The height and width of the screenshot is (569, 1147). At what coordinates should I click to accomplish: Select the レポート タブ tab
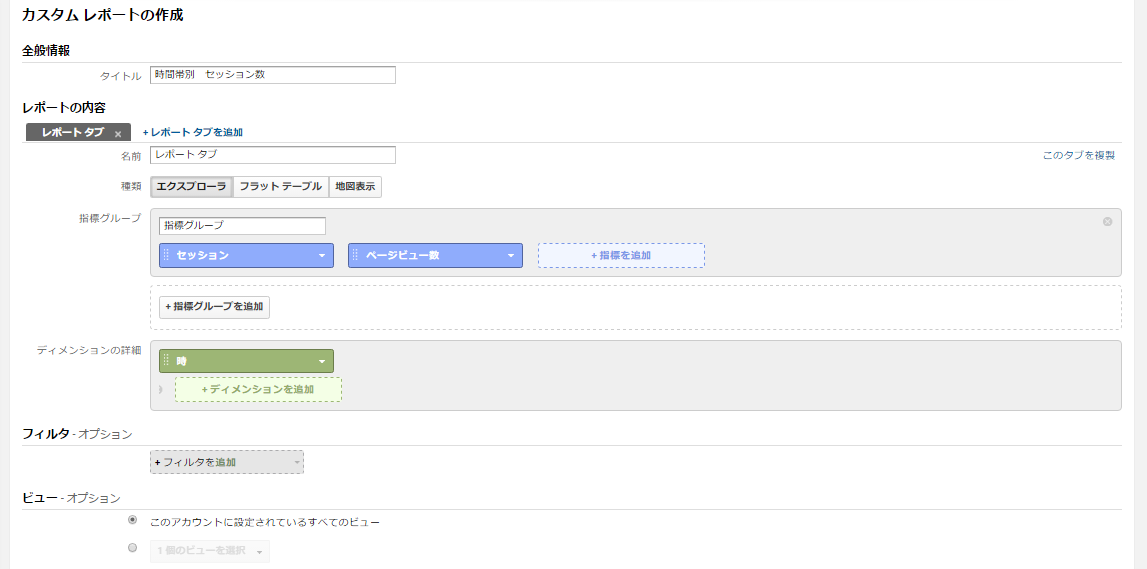tap(72, 132)
